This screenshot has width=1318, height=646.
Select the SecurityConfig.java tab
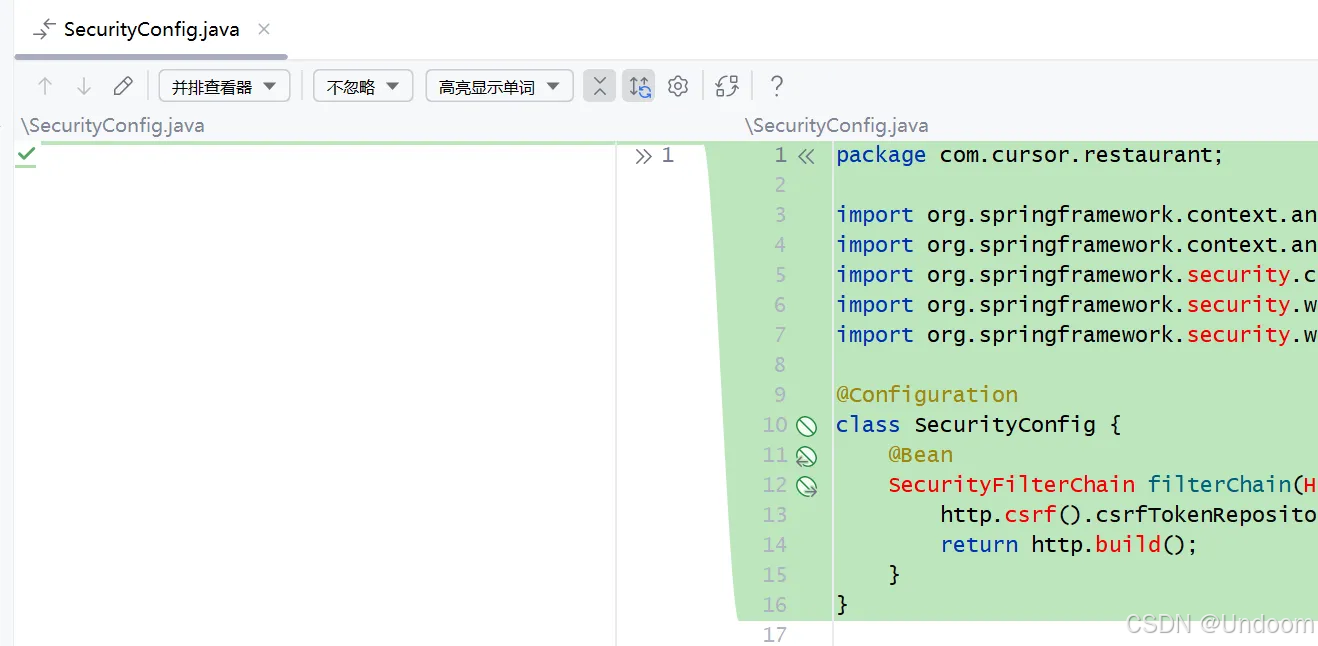click(x=151, y=29)
